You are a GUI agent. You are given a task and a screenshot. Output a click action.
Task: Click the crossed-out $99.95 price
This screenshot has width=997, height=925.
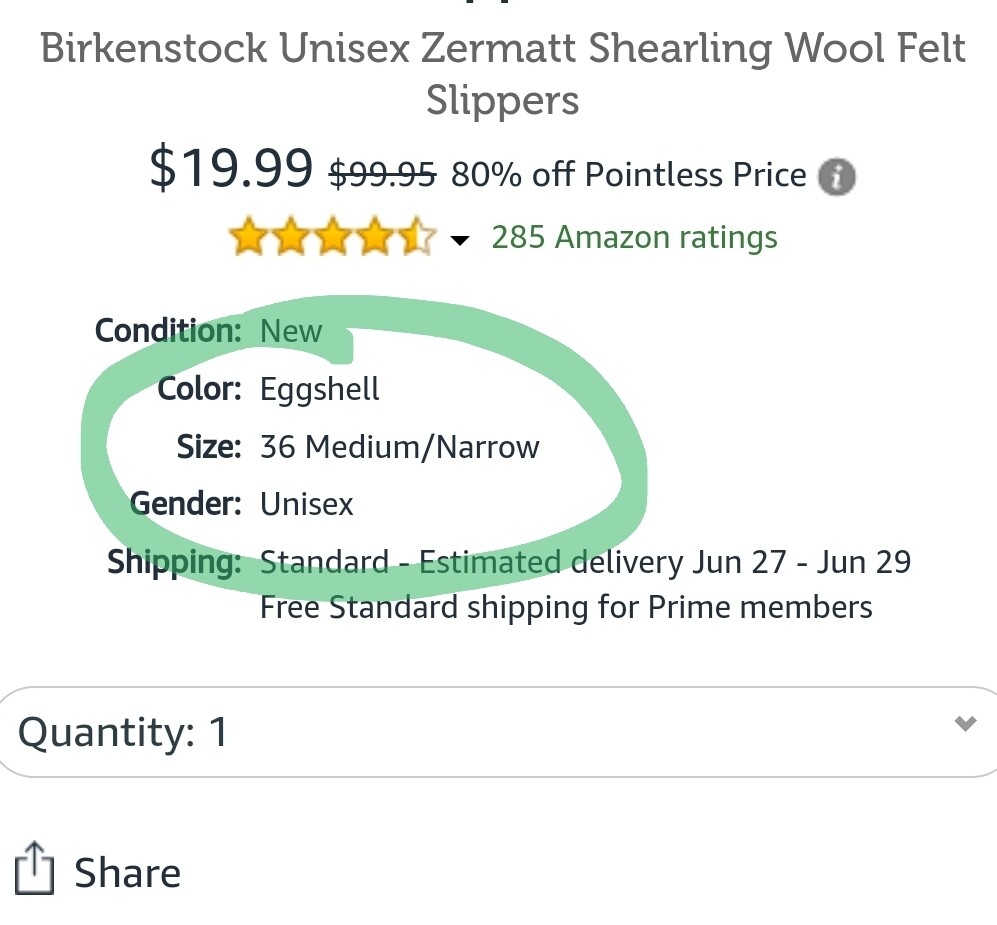click(x=383, y=175)
